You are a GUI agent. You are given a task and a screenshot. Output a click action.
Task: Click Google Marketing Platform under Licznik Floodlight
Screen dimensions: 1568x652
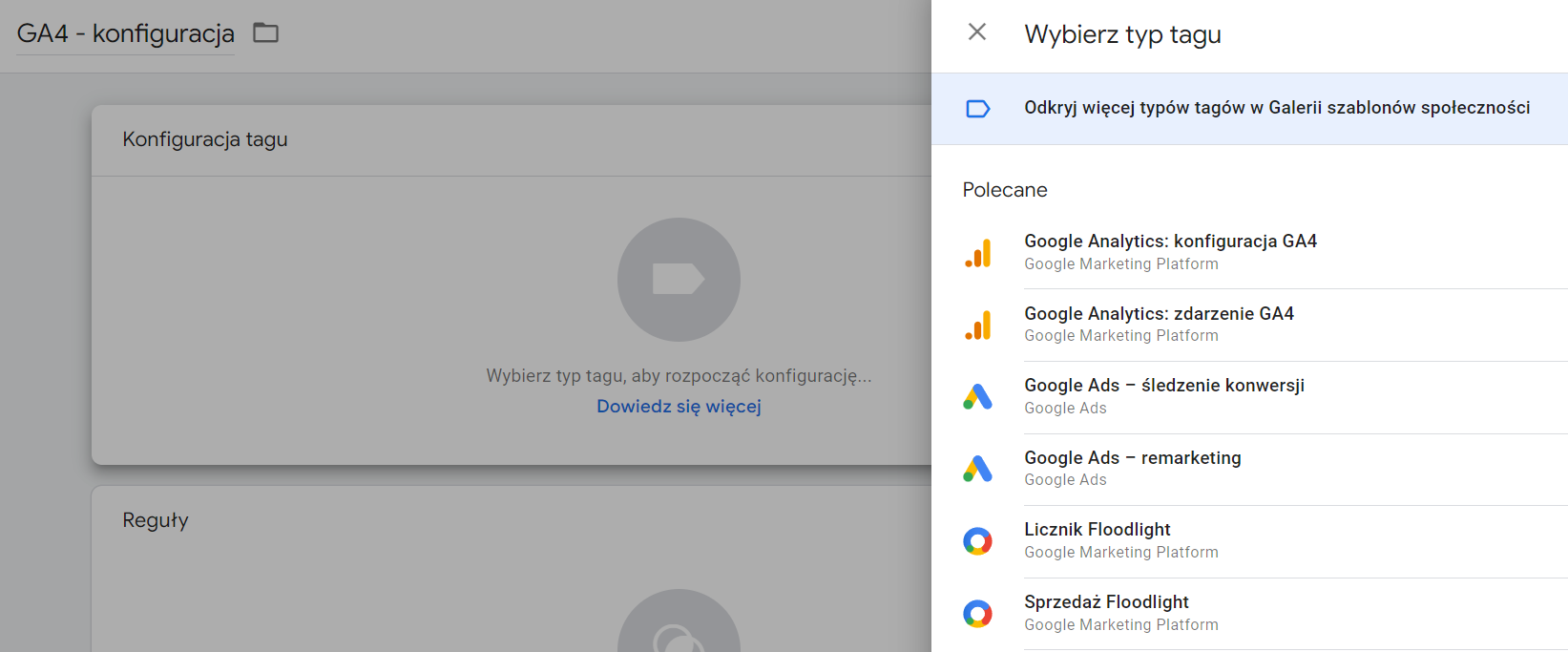coord(1121,553)
